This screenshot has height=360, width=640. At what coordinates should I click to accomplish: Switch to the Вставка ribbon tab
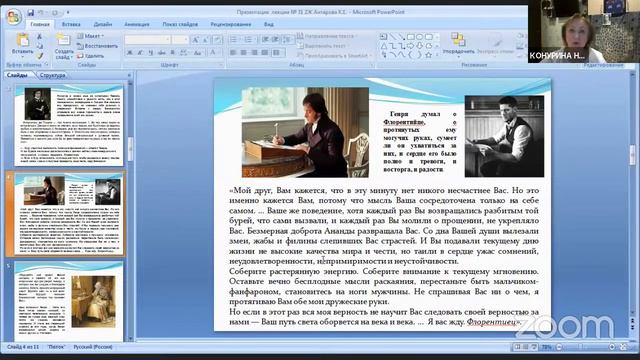[71, 24]
